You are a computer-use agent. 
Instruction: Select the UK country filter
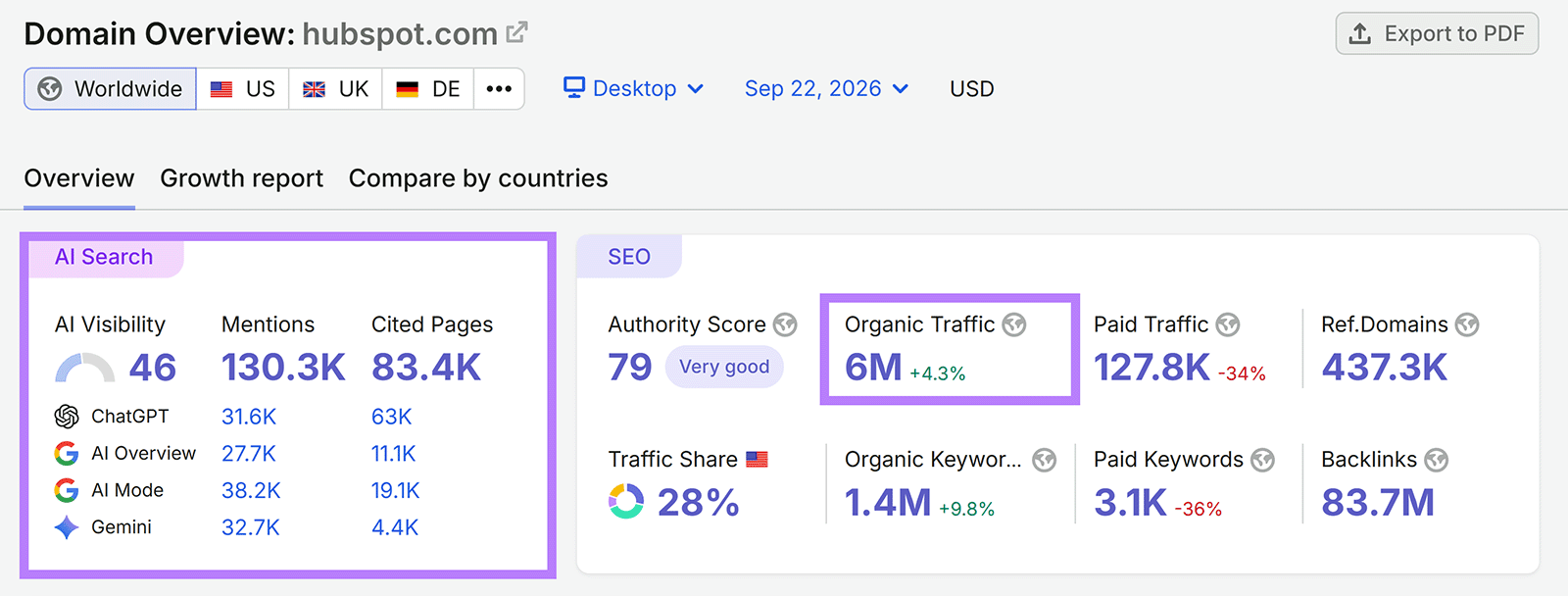click(335, 89)
